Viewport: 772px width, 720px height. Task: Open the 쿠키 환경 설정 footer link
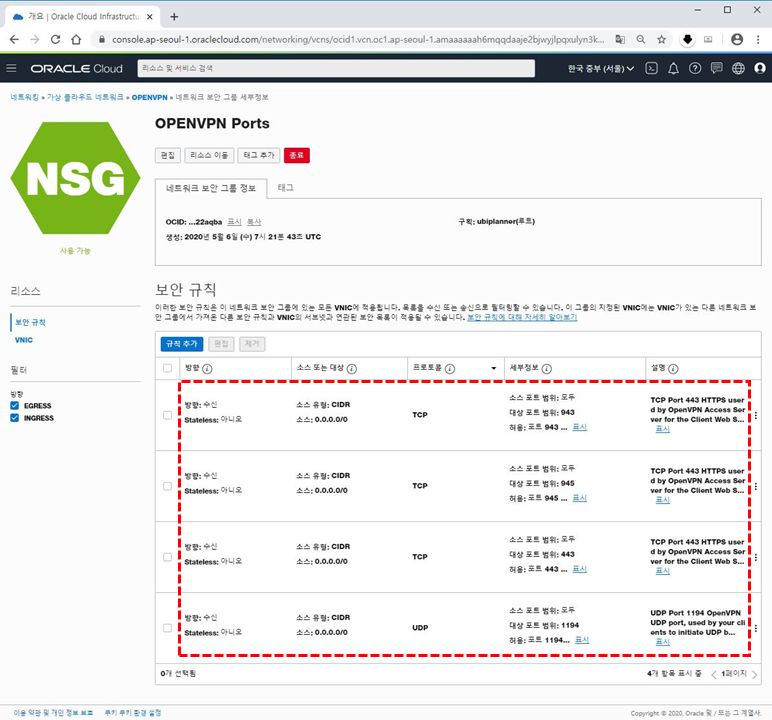click(x=133, y=713)
